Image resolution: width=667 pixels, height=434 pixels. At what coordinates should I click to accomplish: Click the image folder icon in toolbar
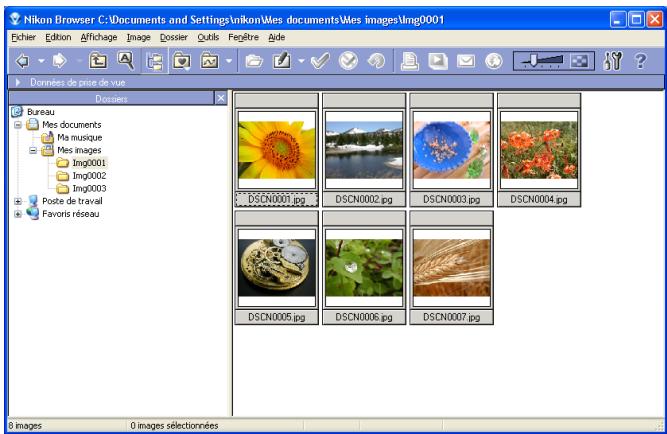coord(210,61)
